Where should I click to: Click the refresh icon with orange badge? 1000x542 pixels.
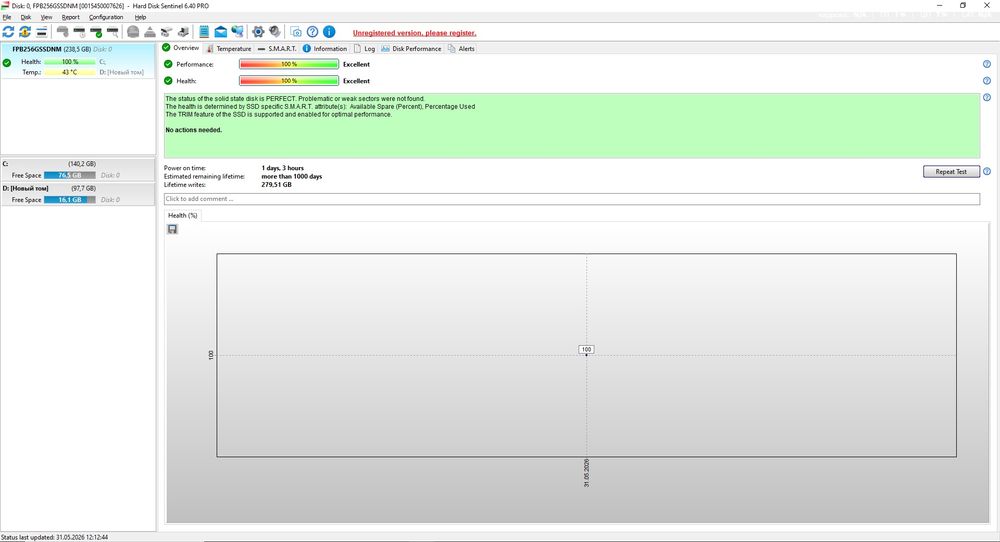[x=25, y=31]
